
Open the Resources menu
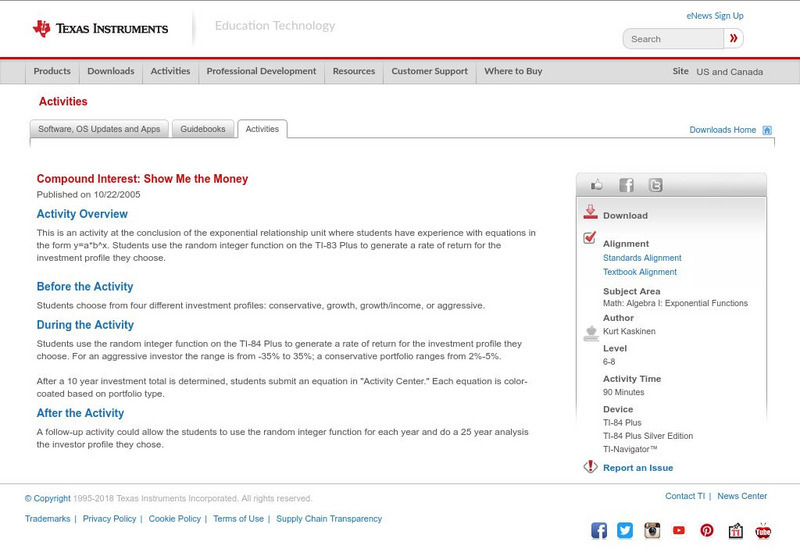(354, 71)
